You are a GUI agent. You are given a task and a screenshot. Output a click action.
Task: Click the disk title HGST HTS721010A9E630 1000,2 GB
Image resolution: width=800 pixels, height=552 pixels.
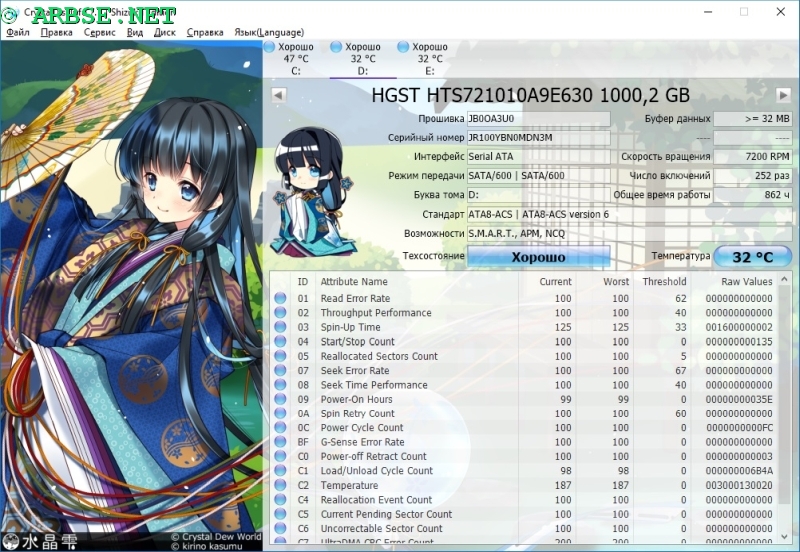(531, 95)
